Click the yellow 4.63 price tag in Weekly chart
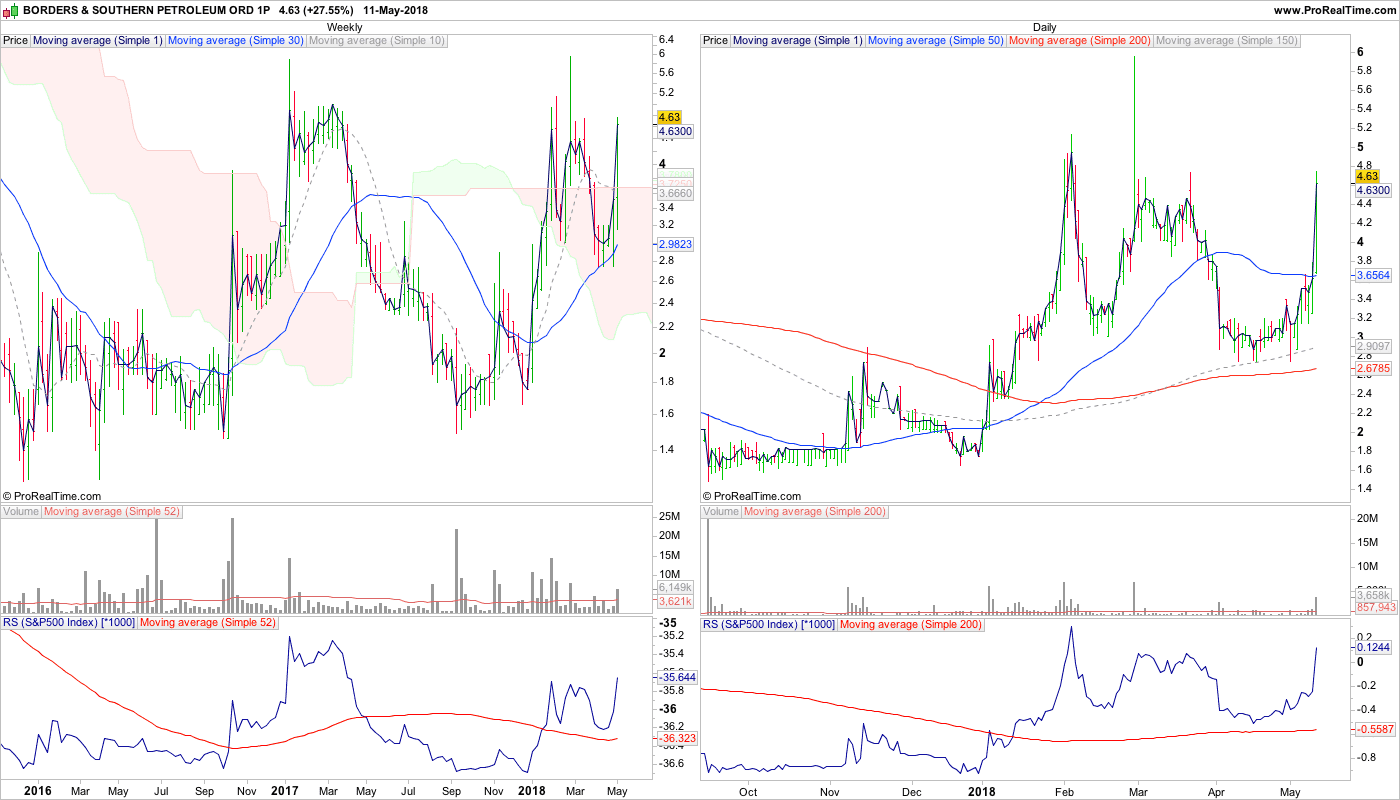The height and width of the screenshot is (800, 1400). (x=669, y=117)
